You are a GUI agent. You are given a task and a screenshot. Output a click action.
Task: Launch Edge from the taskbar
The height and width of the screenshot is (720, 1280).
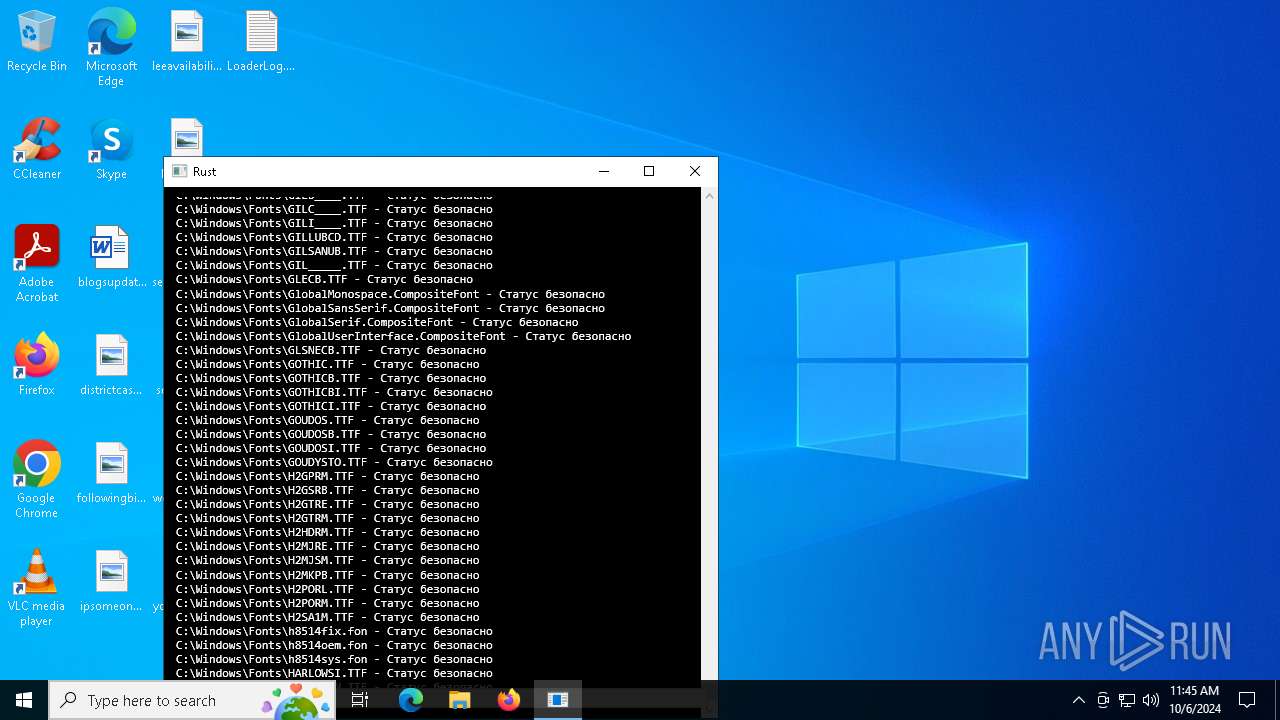coord(411,700)
